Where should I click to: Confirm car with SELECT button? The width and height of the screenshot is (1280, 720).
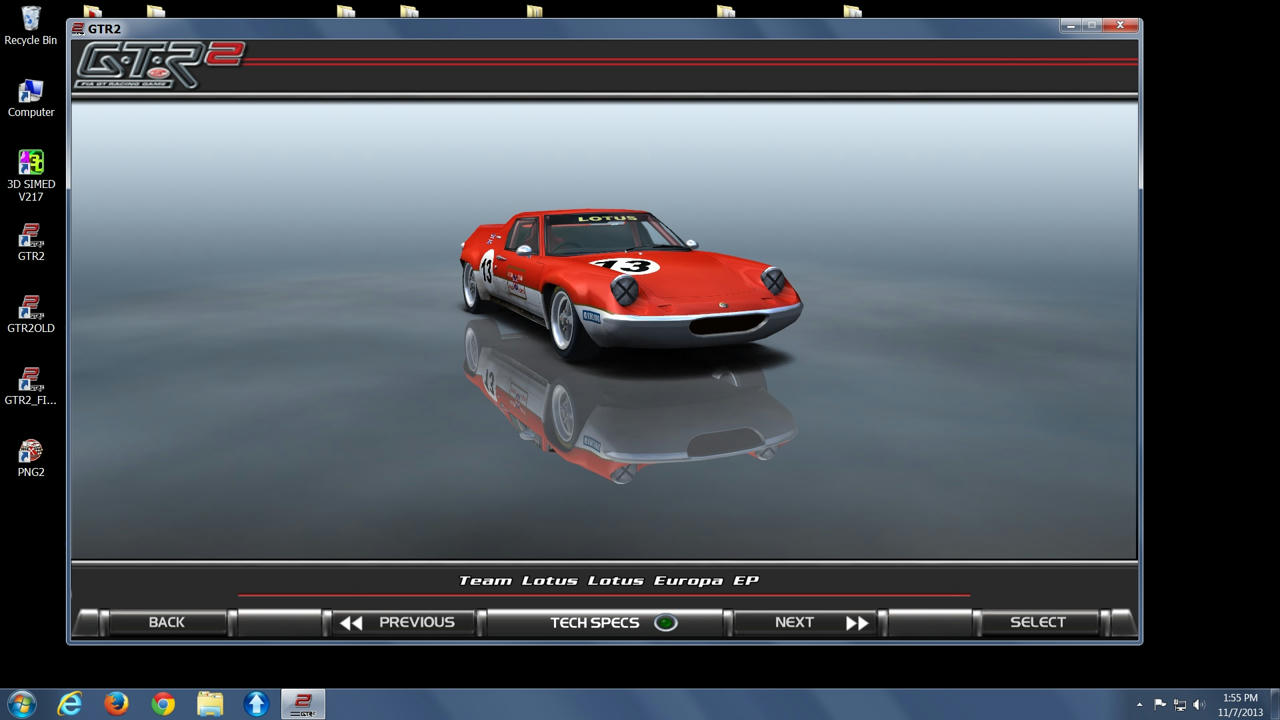(1038, 622)
